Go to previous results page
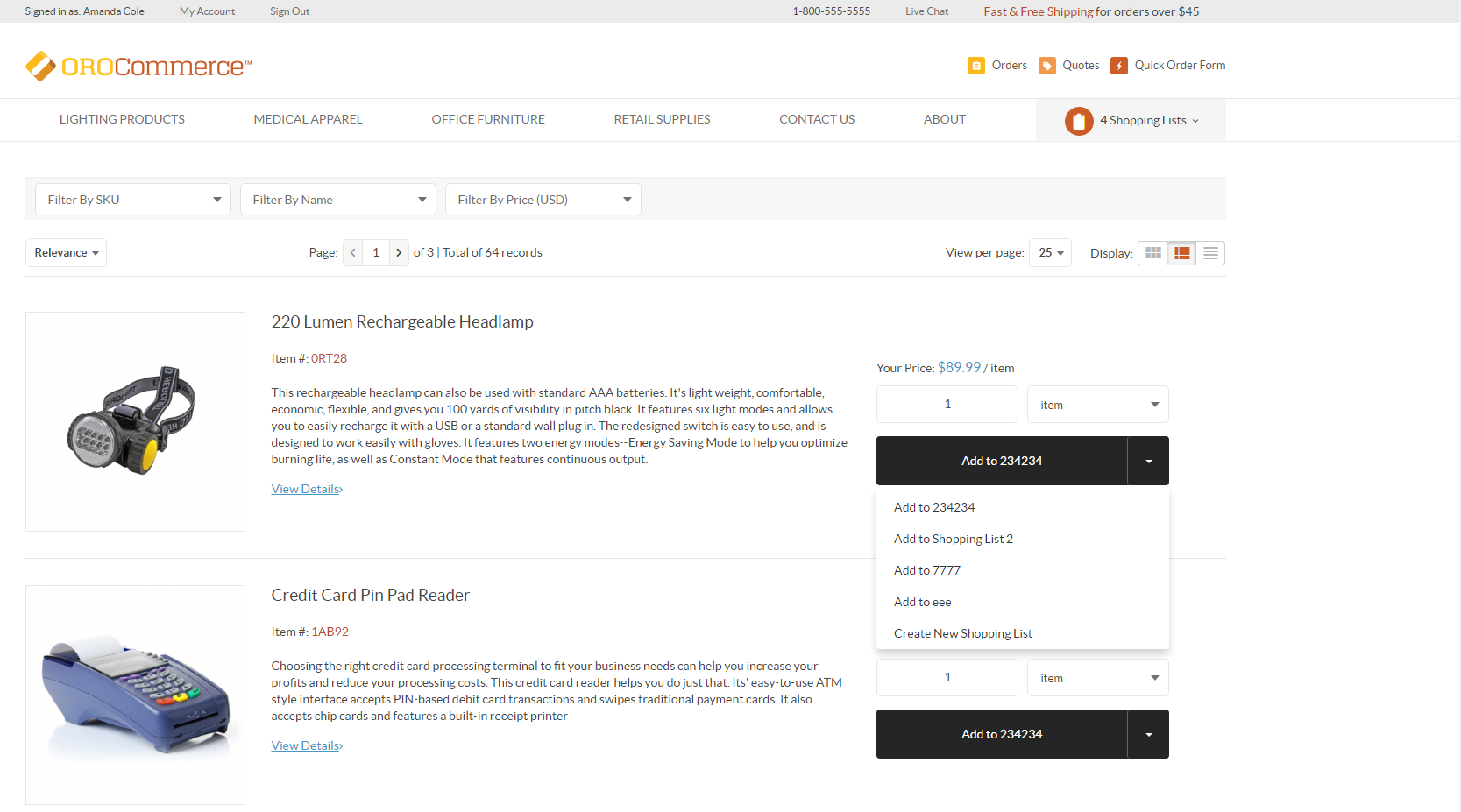The height and width of the screenshot is (812, 1461). click(x=352, y=252)
